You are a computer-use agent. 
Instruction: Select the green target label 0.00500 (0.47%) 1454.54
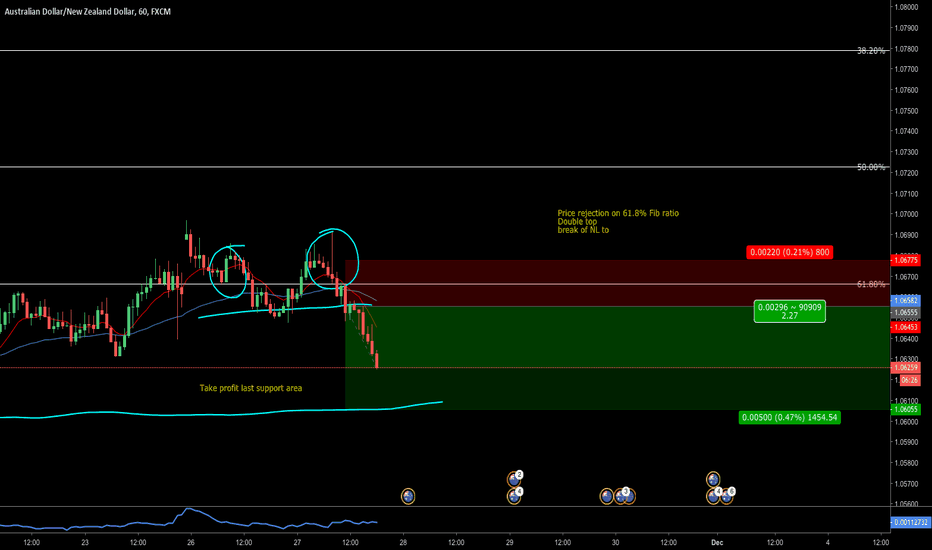(789, 417)
